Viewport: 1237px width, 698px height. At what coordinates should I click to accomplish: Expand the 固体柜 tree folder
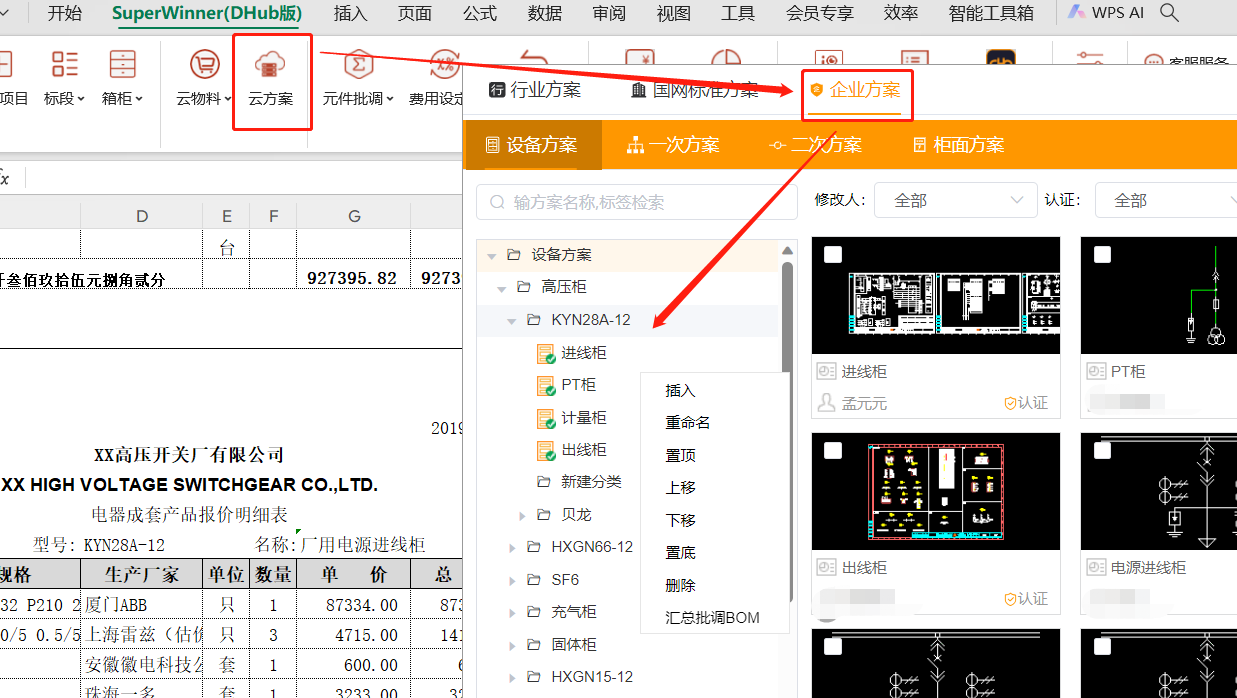(511, 645)
